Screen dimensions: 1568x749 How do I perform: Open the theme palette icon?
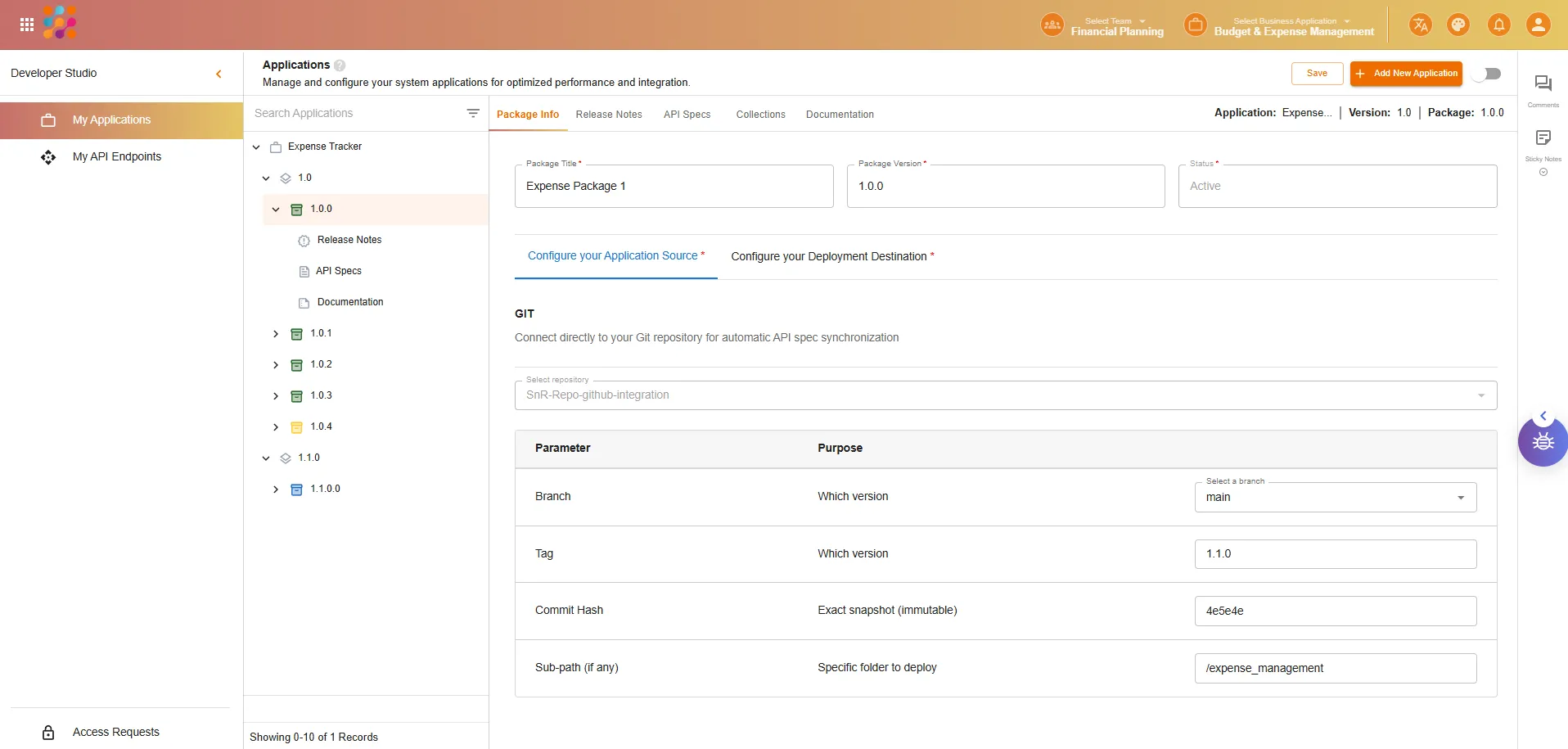[x=1458, y=25]
